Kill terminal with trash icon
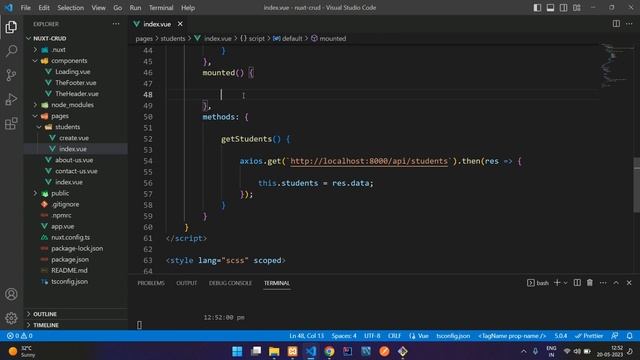 [x=590, y=282]
